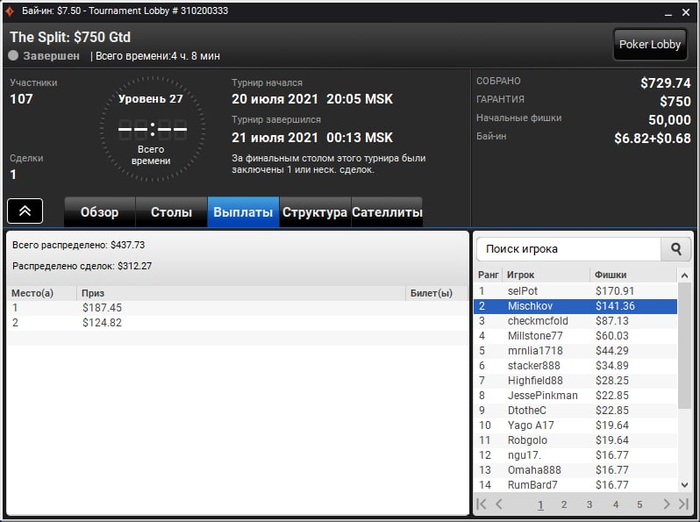
Task: Click scroll-up arrow of player list
Action: pos(684,276)
